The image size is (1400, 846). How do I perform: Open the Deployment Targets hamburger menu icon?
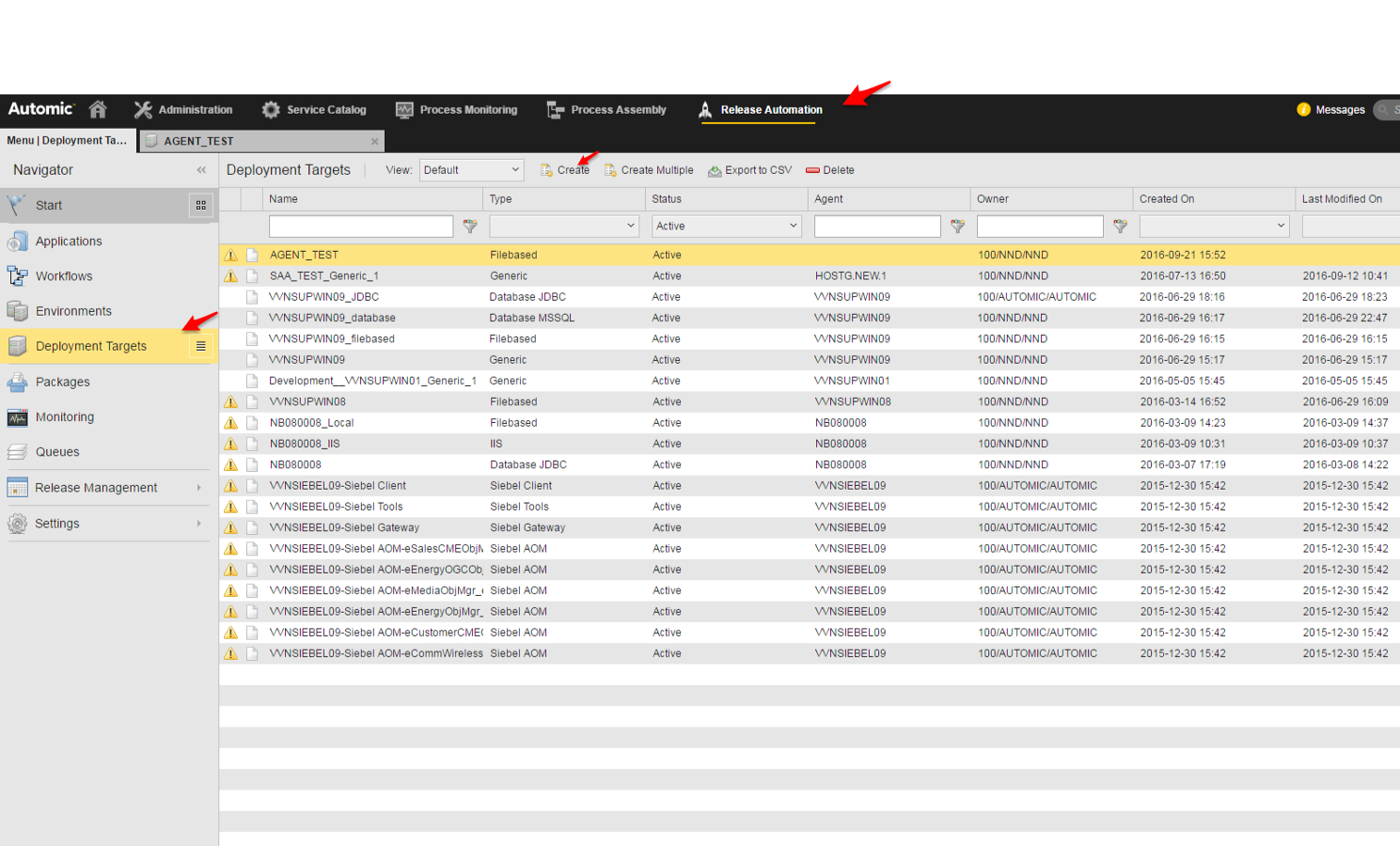tap(199, 345)
